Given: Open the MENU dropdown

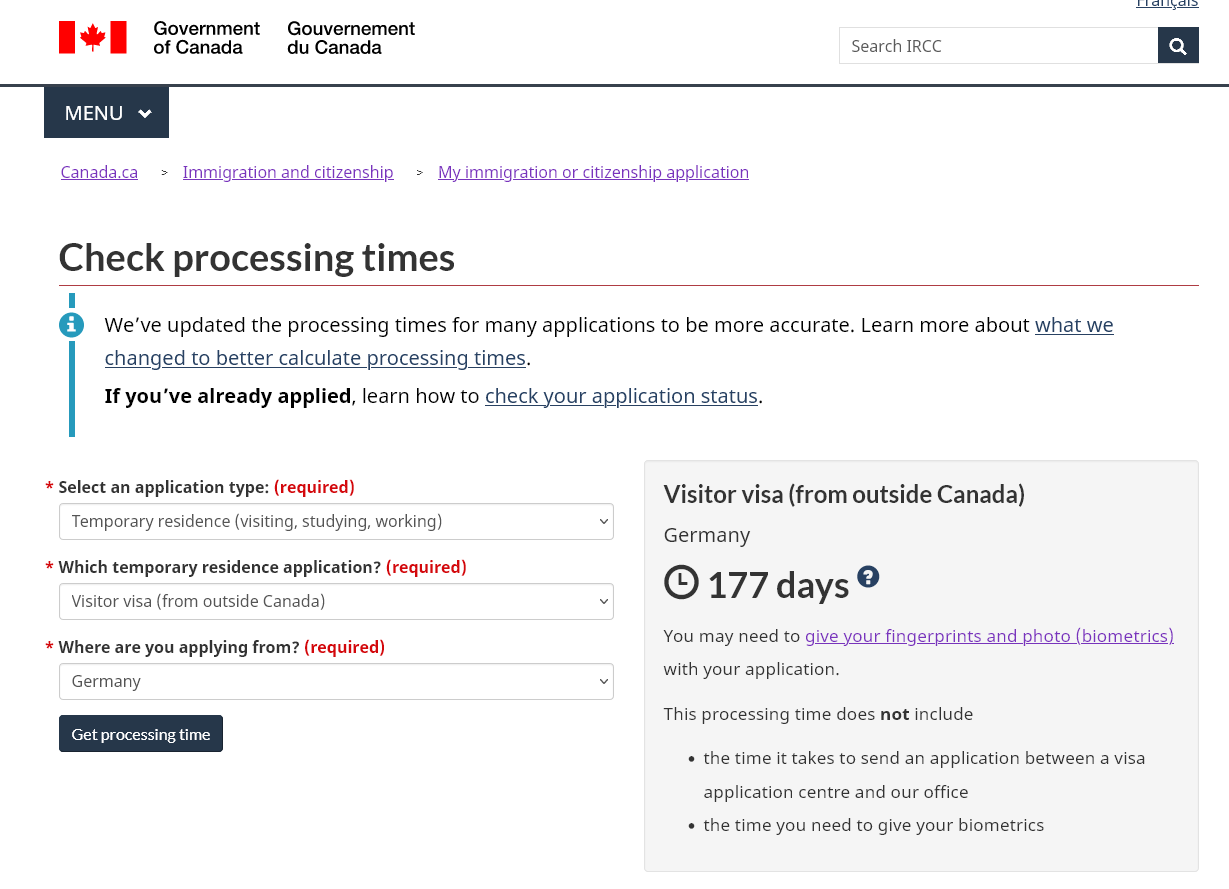Looking at the screenshot, I should pyautogui.click(x=107, y=113).
